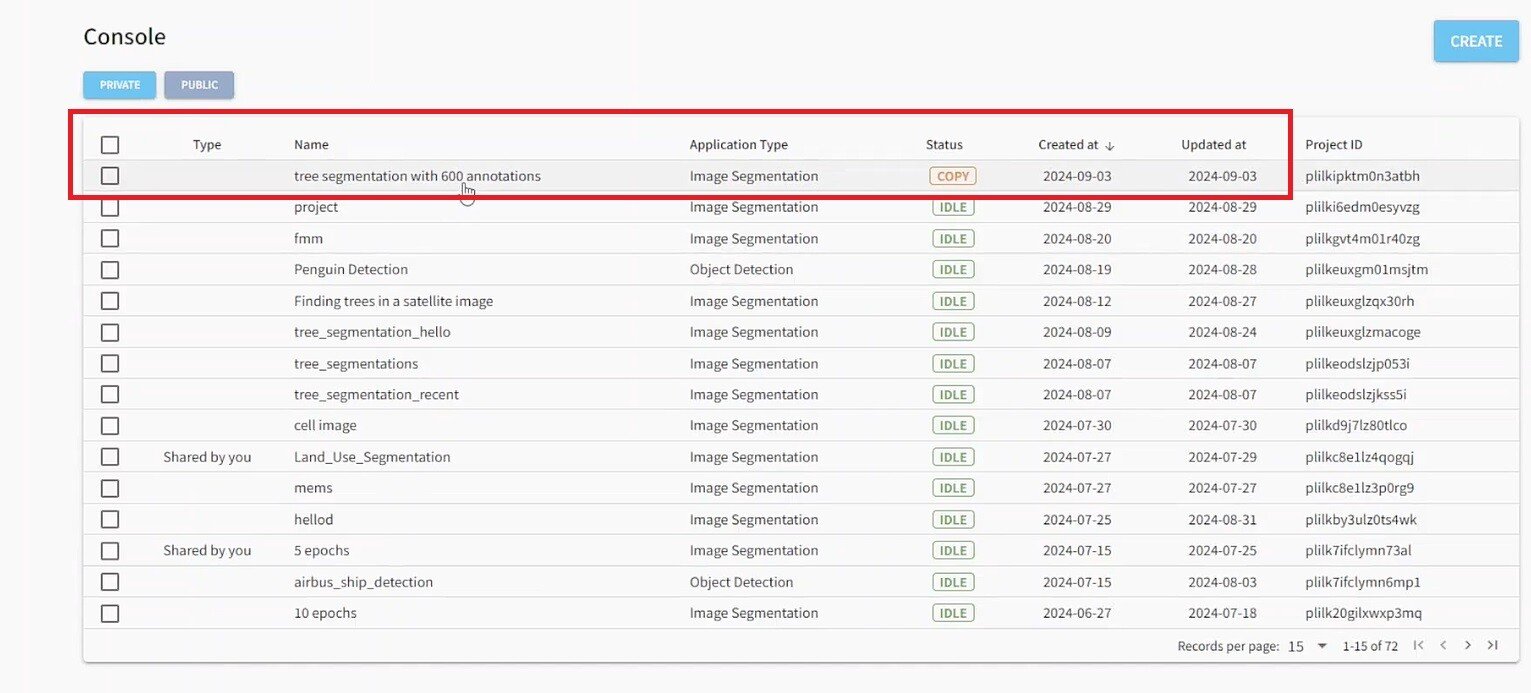Screen dimensions: 1531x693
Task: Tick the checkbox for the Land_Use_Segmentation row
Action: (110, 457)
